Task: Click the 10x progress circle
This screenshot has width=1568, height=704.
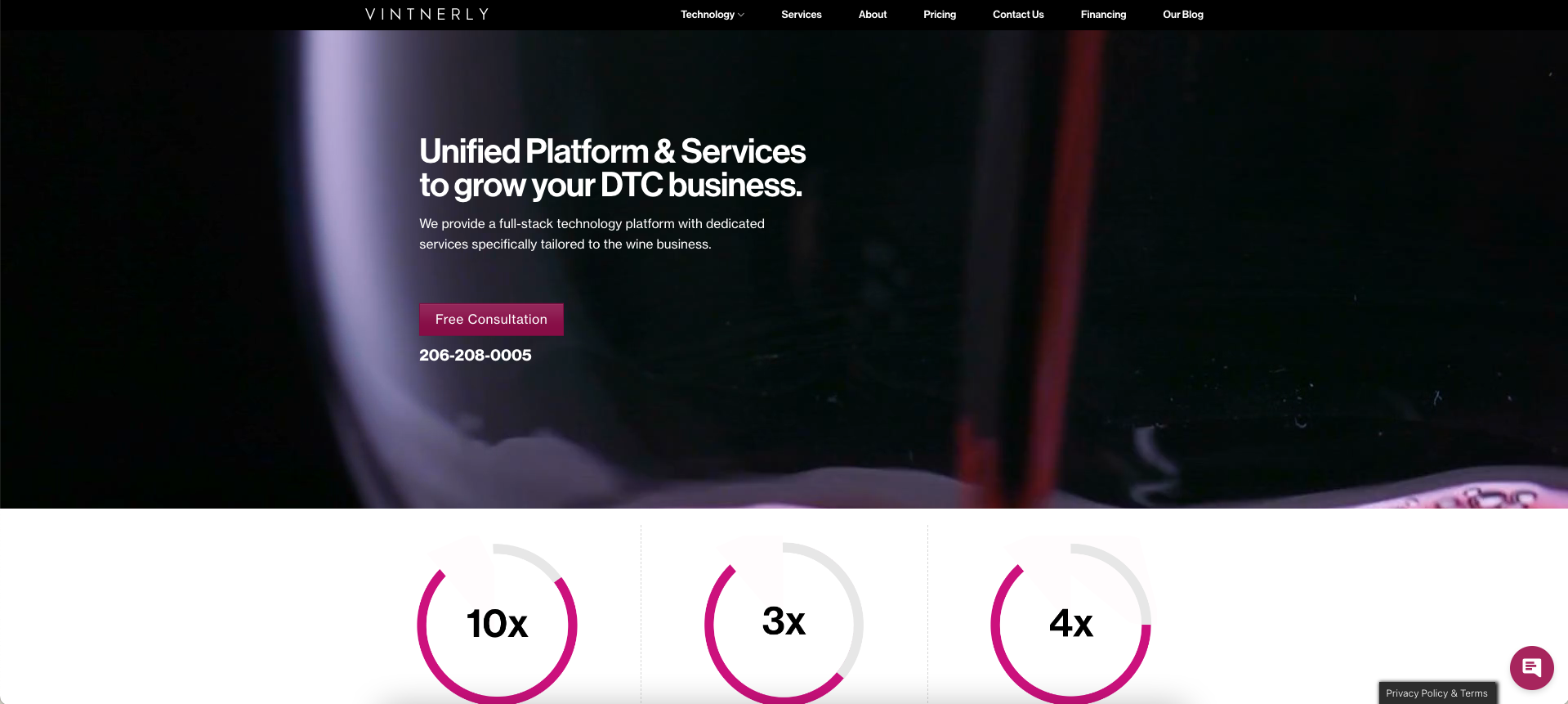Action: pyautogui.click(x=497, y=624)
